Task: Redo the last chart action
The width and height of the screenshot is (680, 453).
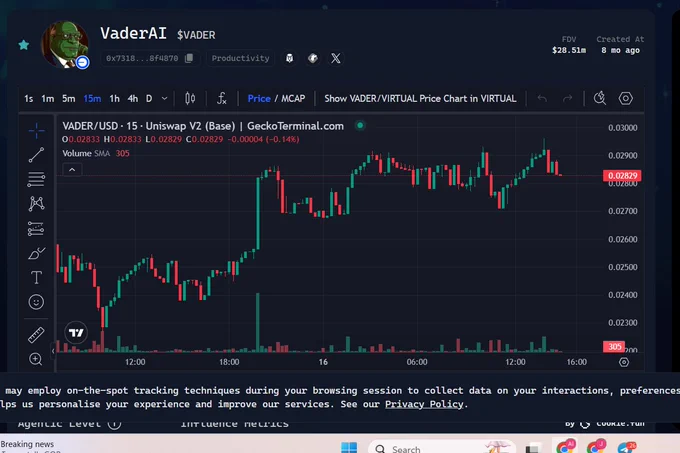Action: [x=567, y=98]
